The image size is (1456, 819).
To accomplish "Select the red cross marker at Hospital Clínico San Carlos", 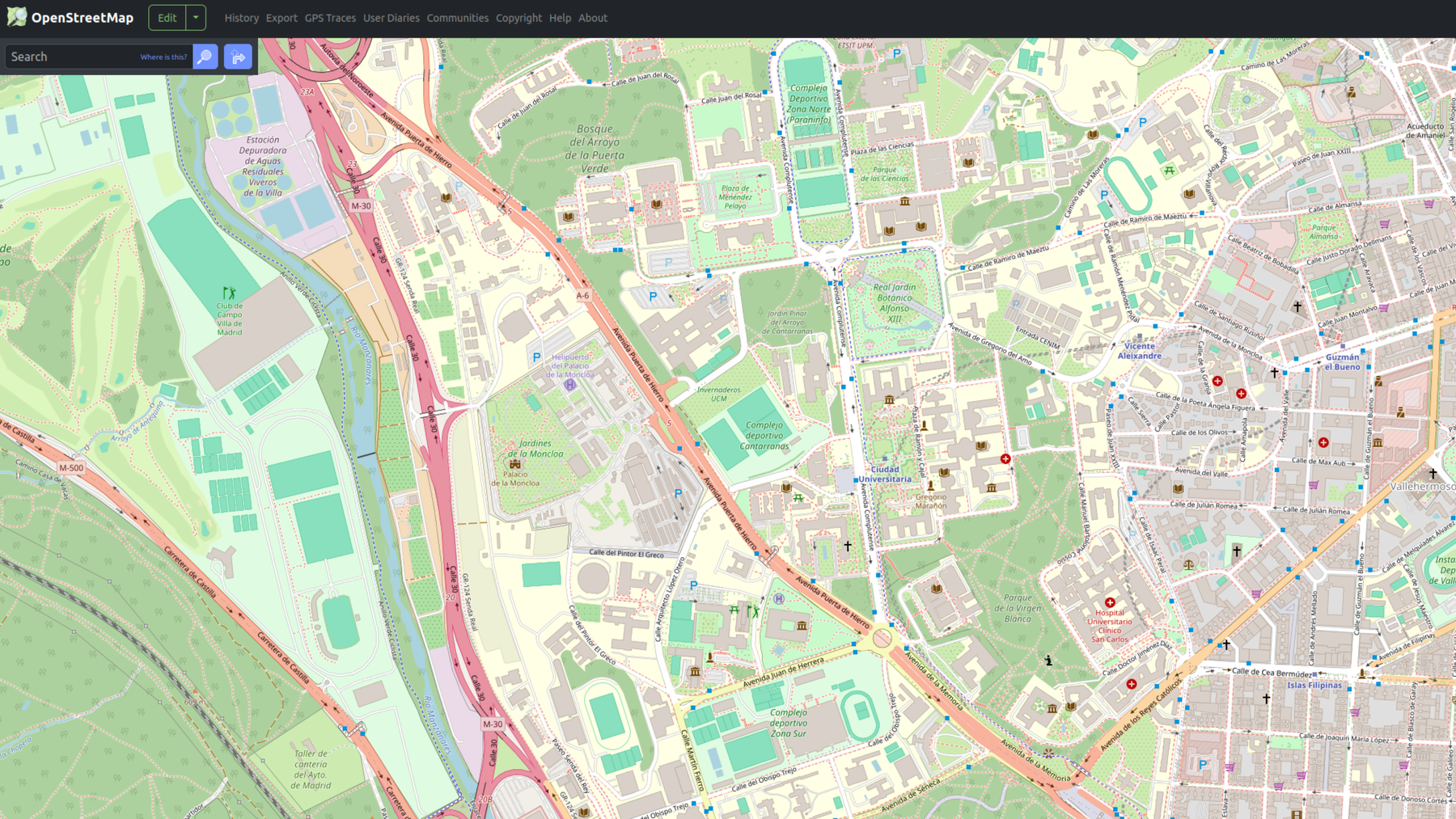I will click(x=1110, y=602).
